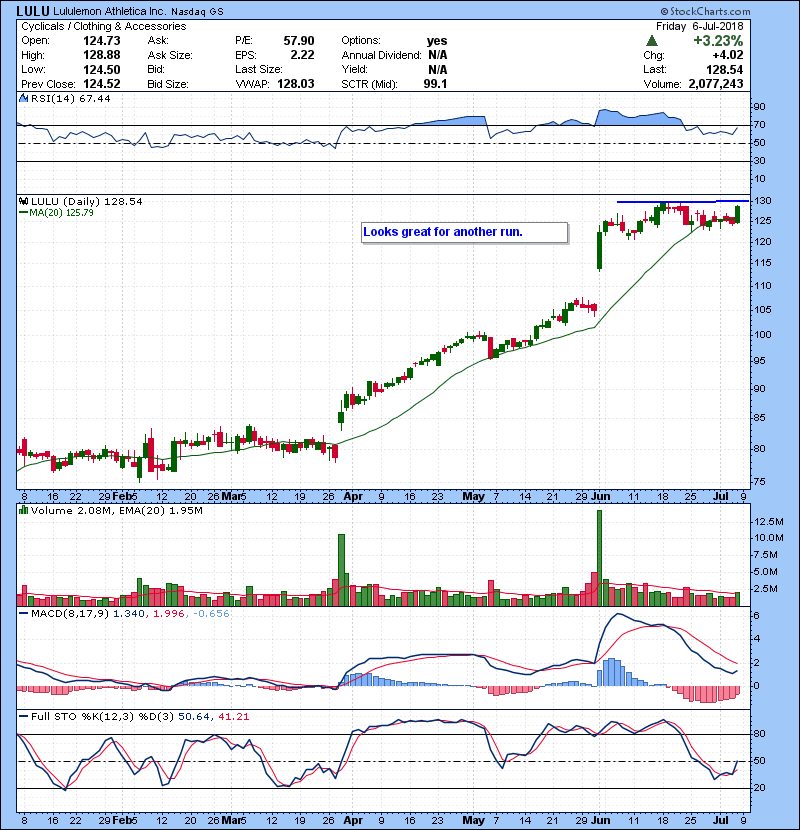Click the Lululemon Athletica Inc. company name
800x830 pixels.
click(x=109, y=11)
